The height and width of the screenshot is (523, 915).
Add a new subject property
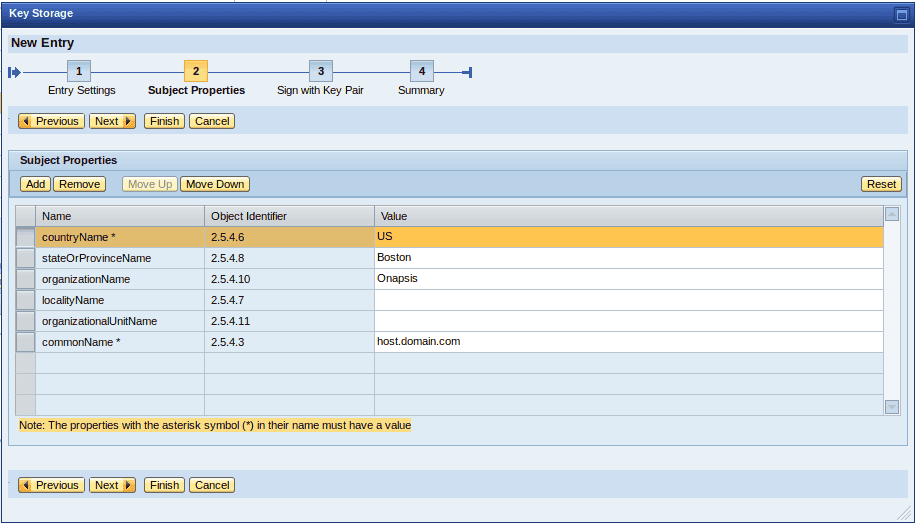point(36,184)
